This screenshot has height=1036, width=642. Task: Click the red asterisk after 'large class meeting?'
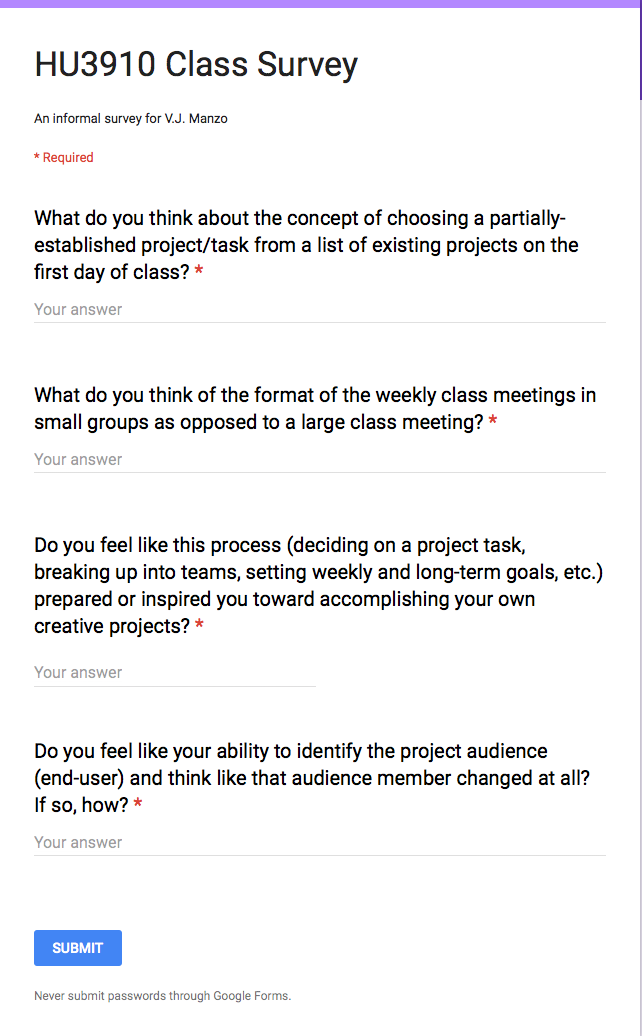pos(493,420)
